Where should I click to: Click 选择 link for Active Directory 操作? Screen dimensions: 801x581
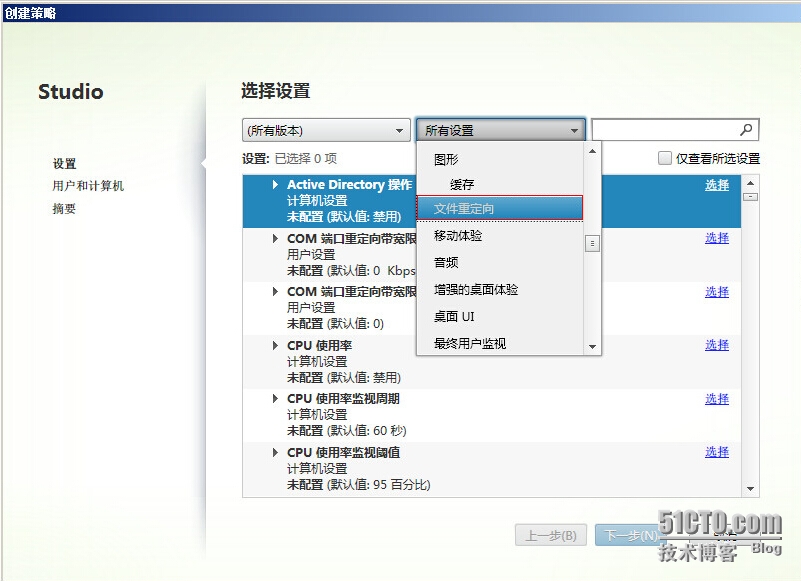(x=717, y=185)
